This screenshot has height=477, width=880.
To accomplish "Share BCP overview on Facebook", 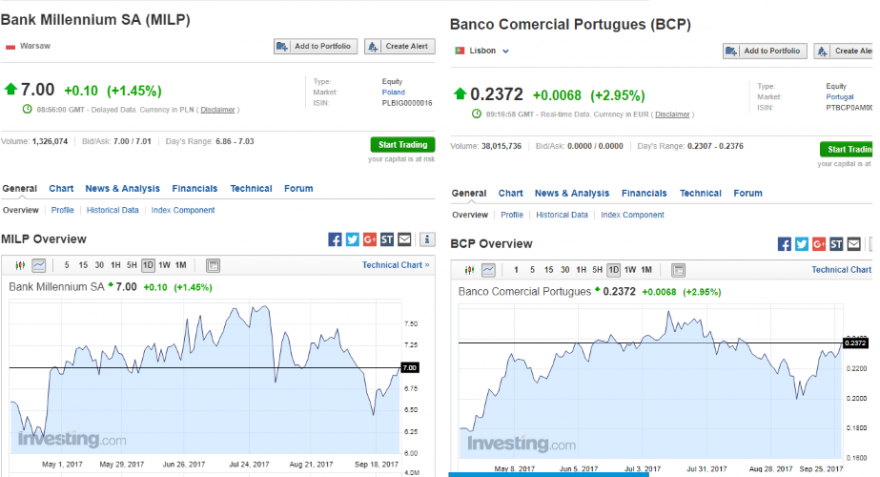I will (784, 244).
